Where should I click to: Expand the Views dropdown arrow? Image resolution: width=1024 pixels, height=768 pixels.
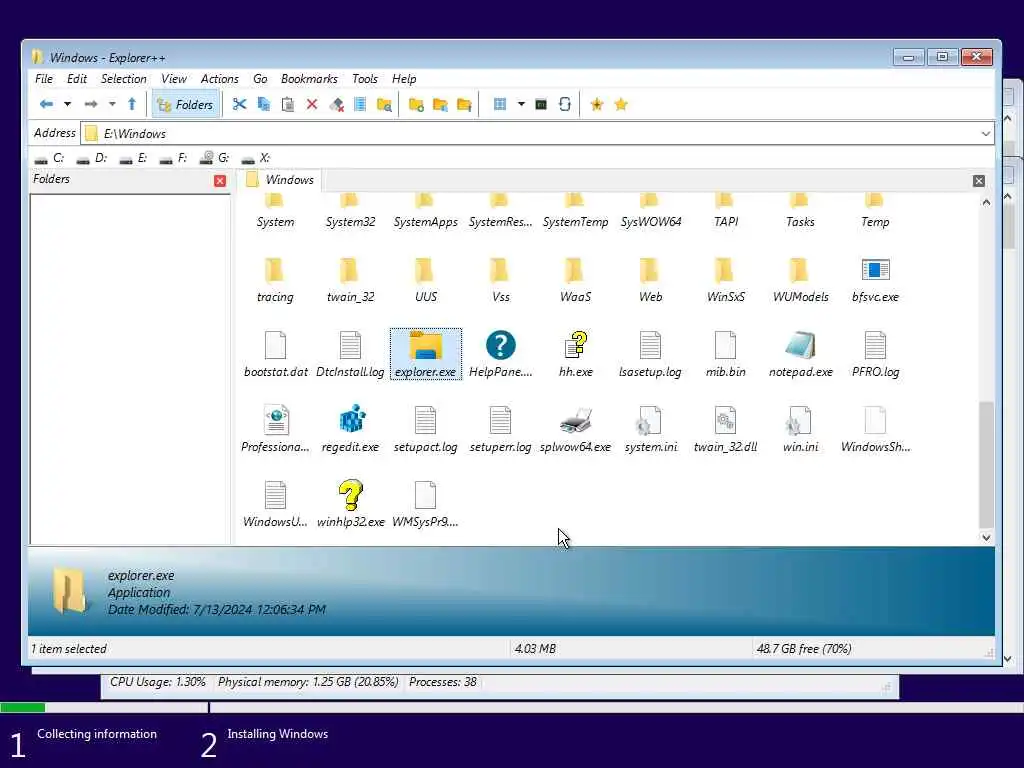[521, 104]
